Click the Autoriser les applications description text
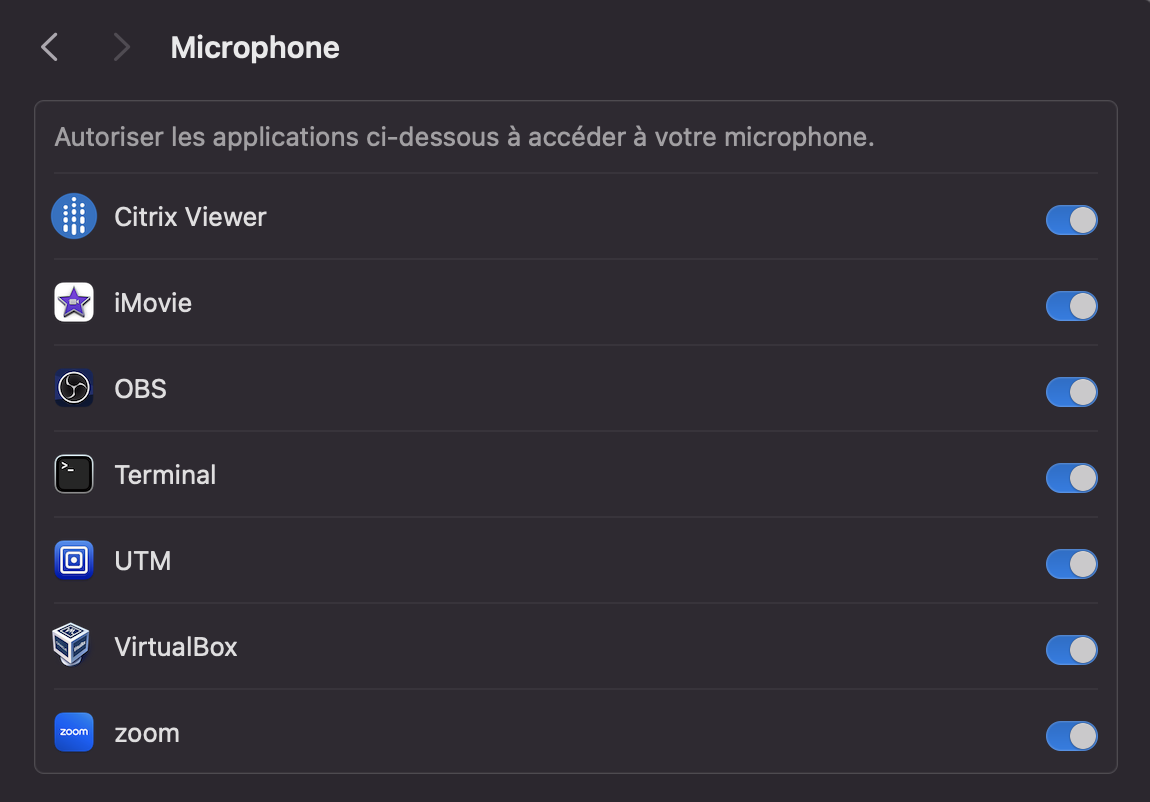Viewport: 1150px width, 802px height. (464, 137)
